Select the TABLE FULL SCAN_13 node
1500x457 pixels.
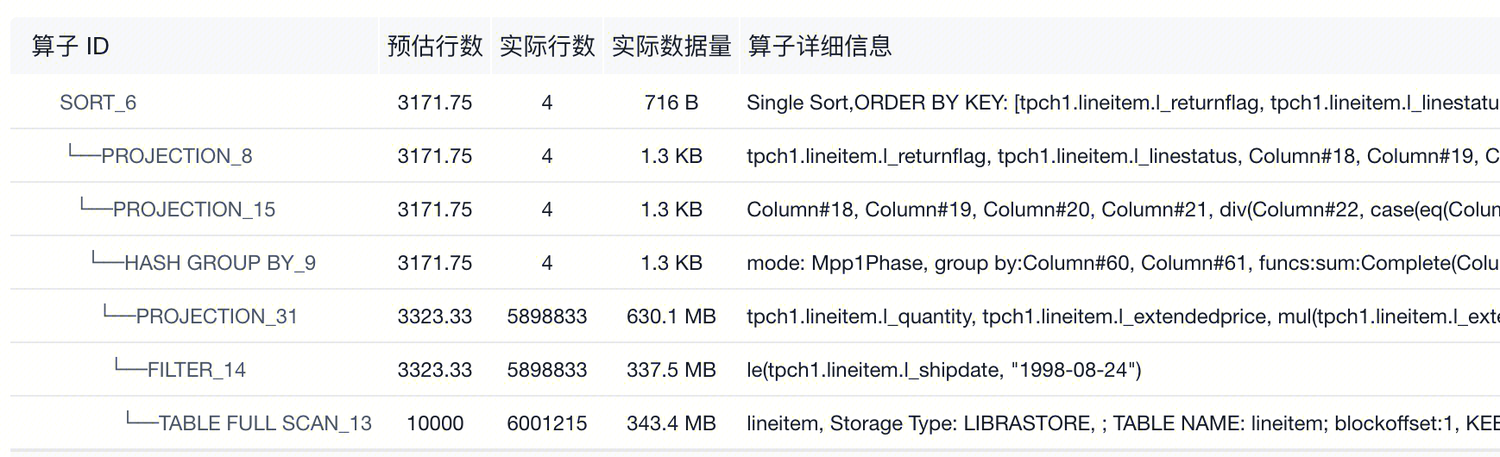pyautogui.click(x=265, y=424)
